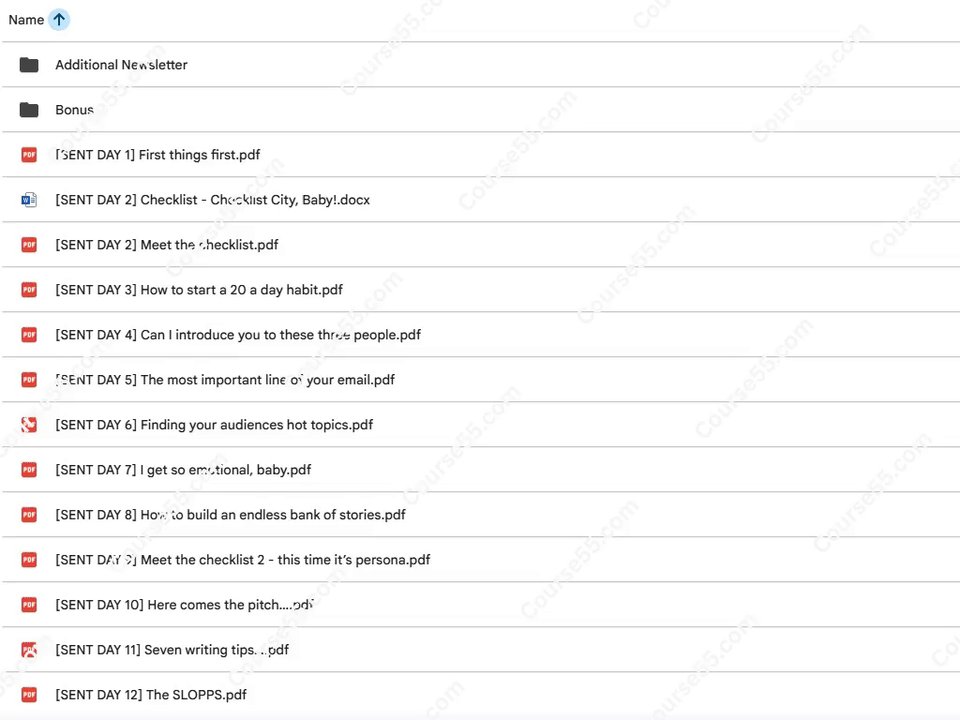Screen dimensions: 960x720
Task: Open Meet the checklist 2 persona.pdf
Action: [242, 560]
